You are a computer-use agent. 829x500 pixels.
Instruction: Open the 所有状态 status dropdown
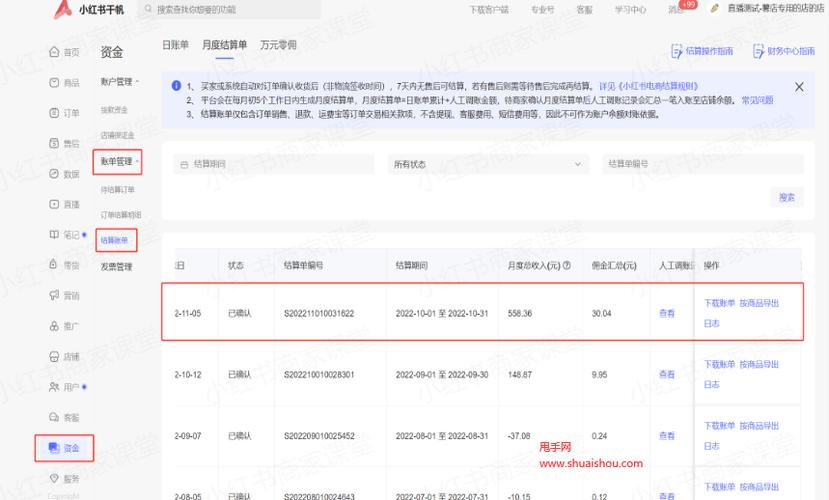click(488, 164)
